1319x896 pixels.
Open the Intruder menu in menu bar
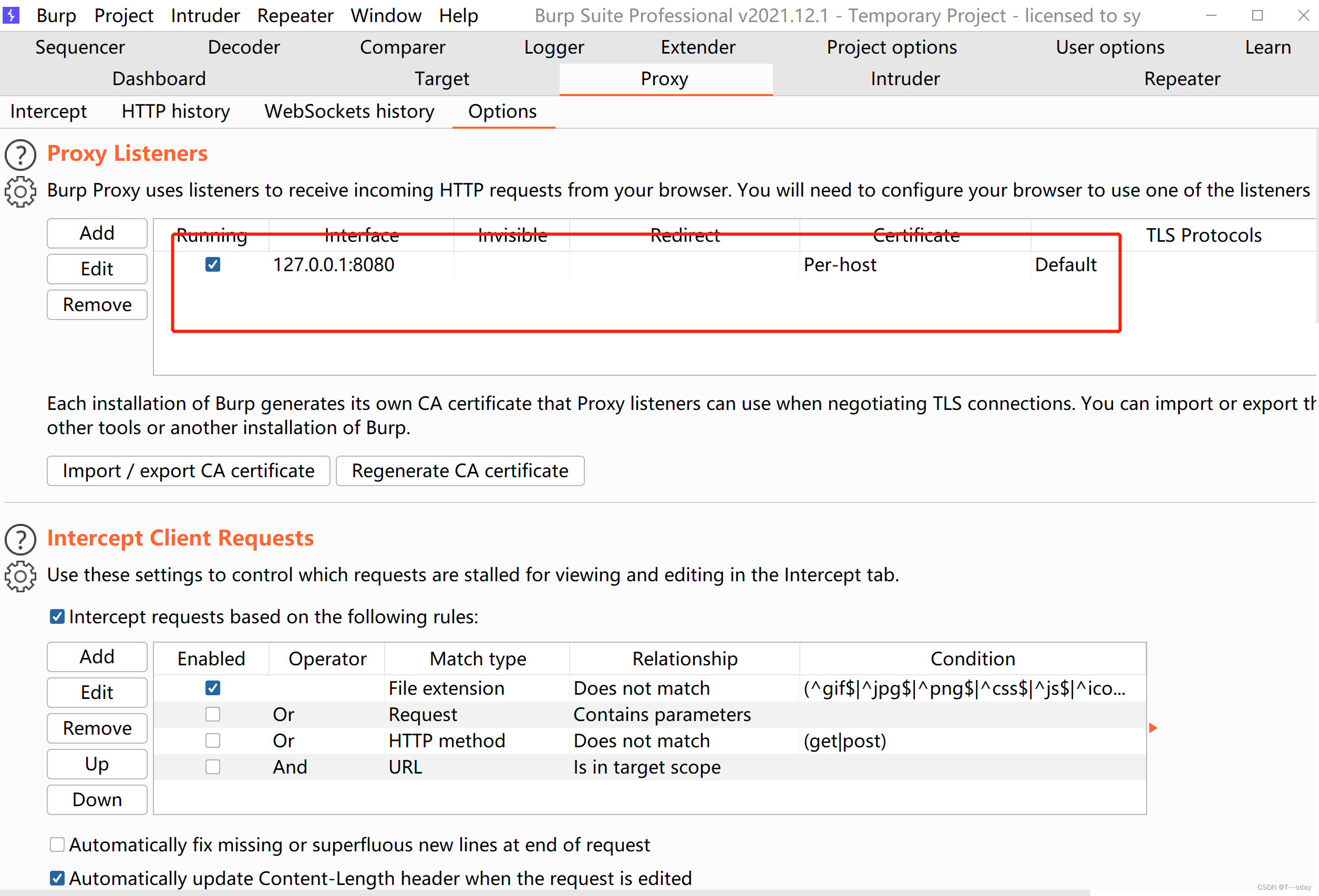(205, 15)
